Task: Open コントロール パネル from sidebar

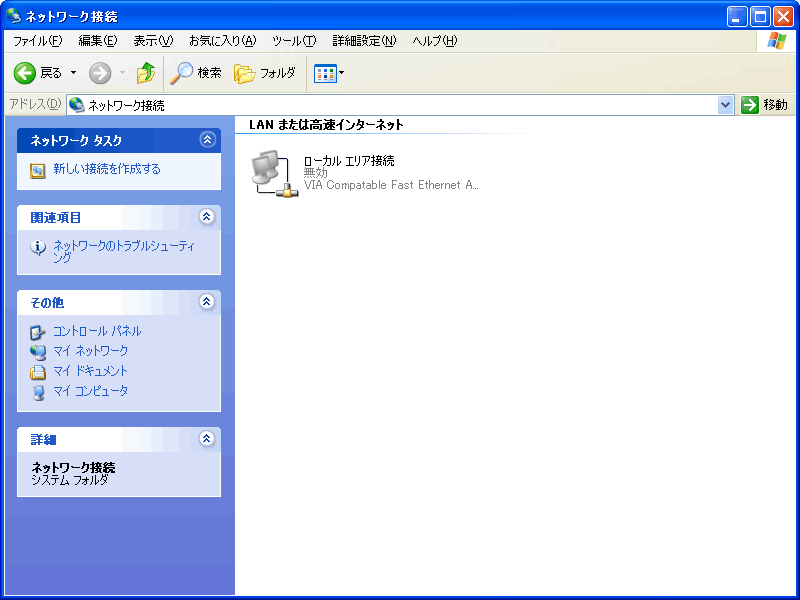Action: [97, 331]
